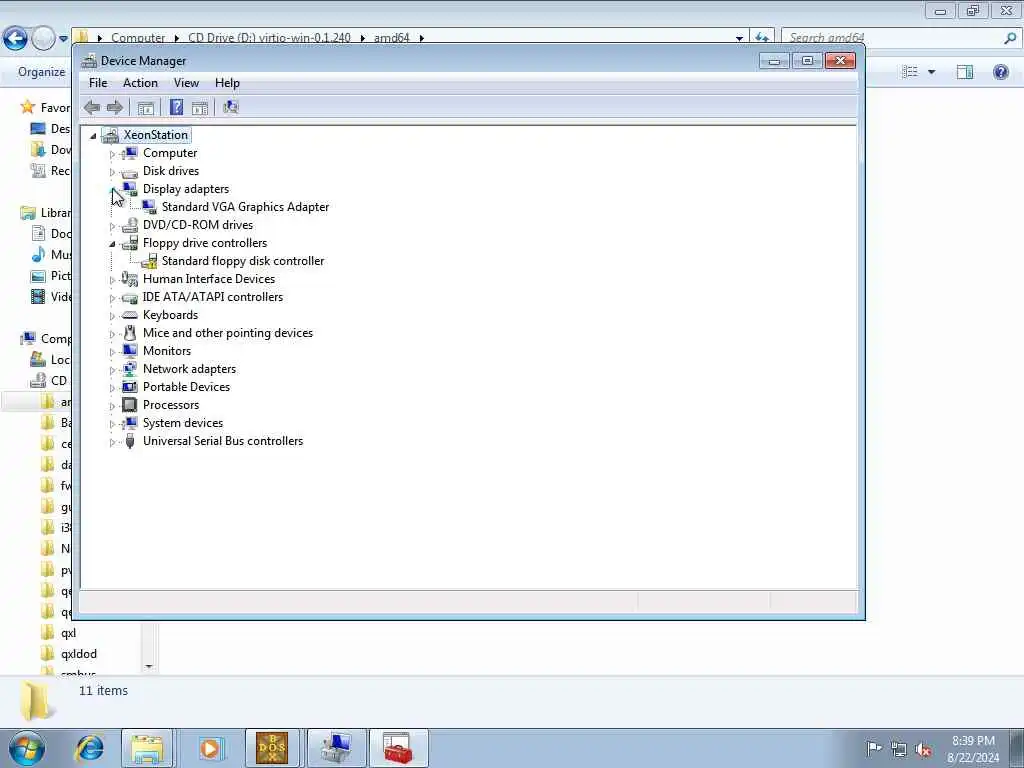Collapse the XeonStation root node
This screenshot has height=768, width=1024.
point(93,136)
